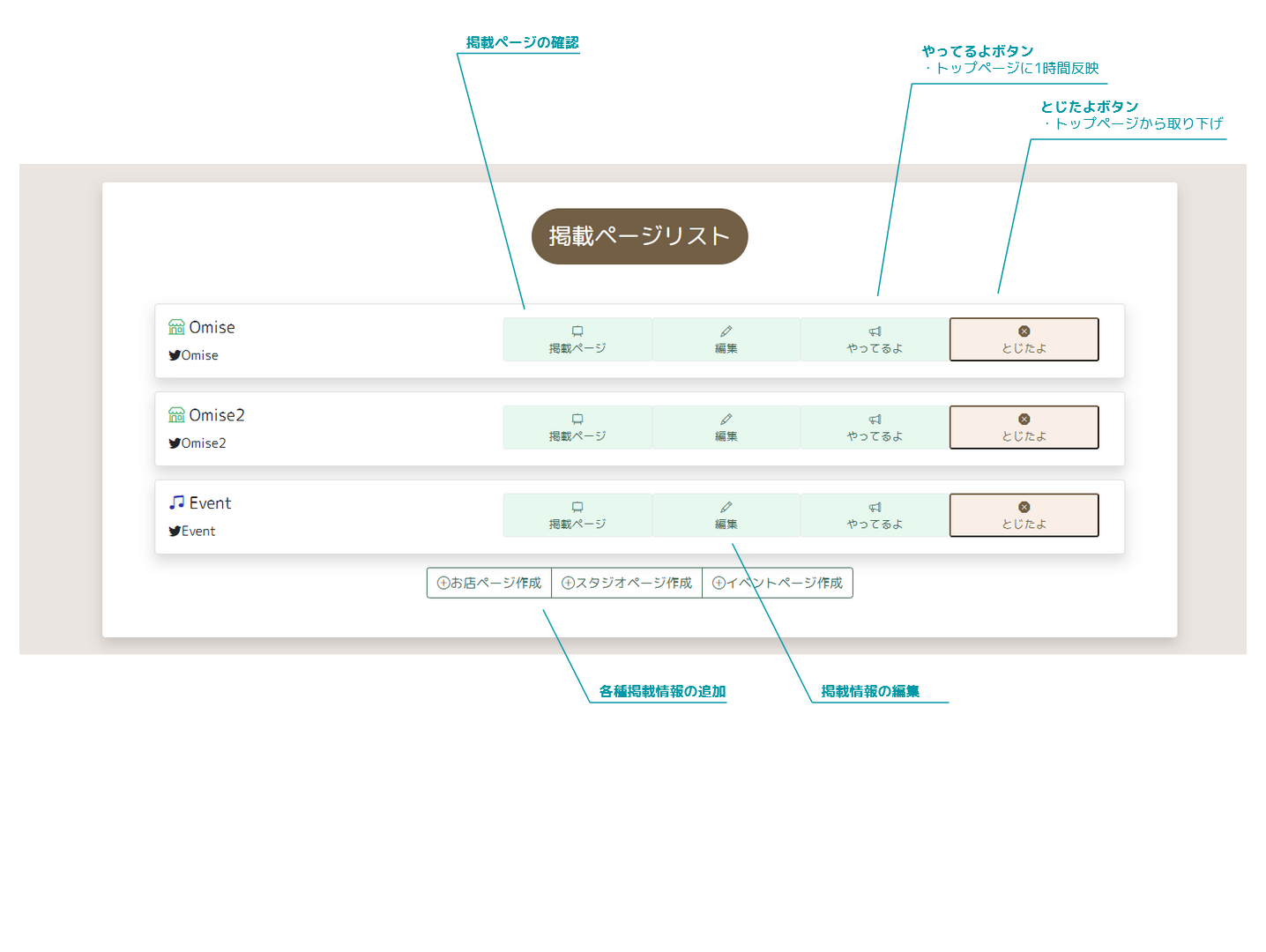Click 編集 in the Omise2 row

click(x=726, y=428)
